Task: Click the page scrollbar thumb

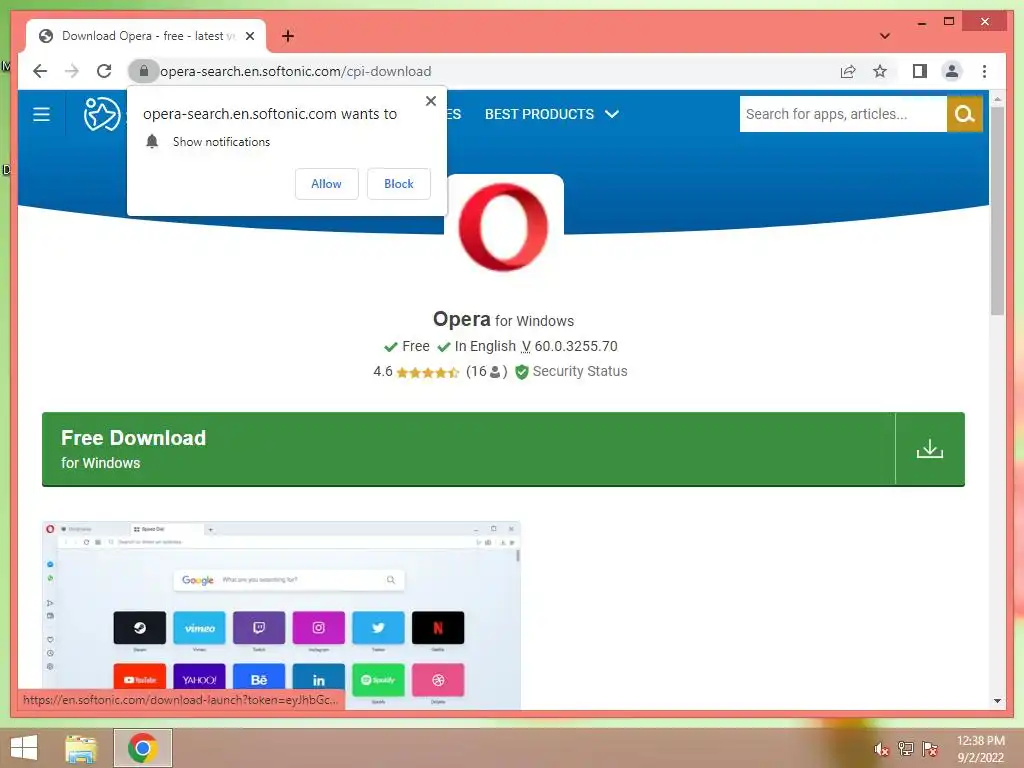Action: [997, 210]
